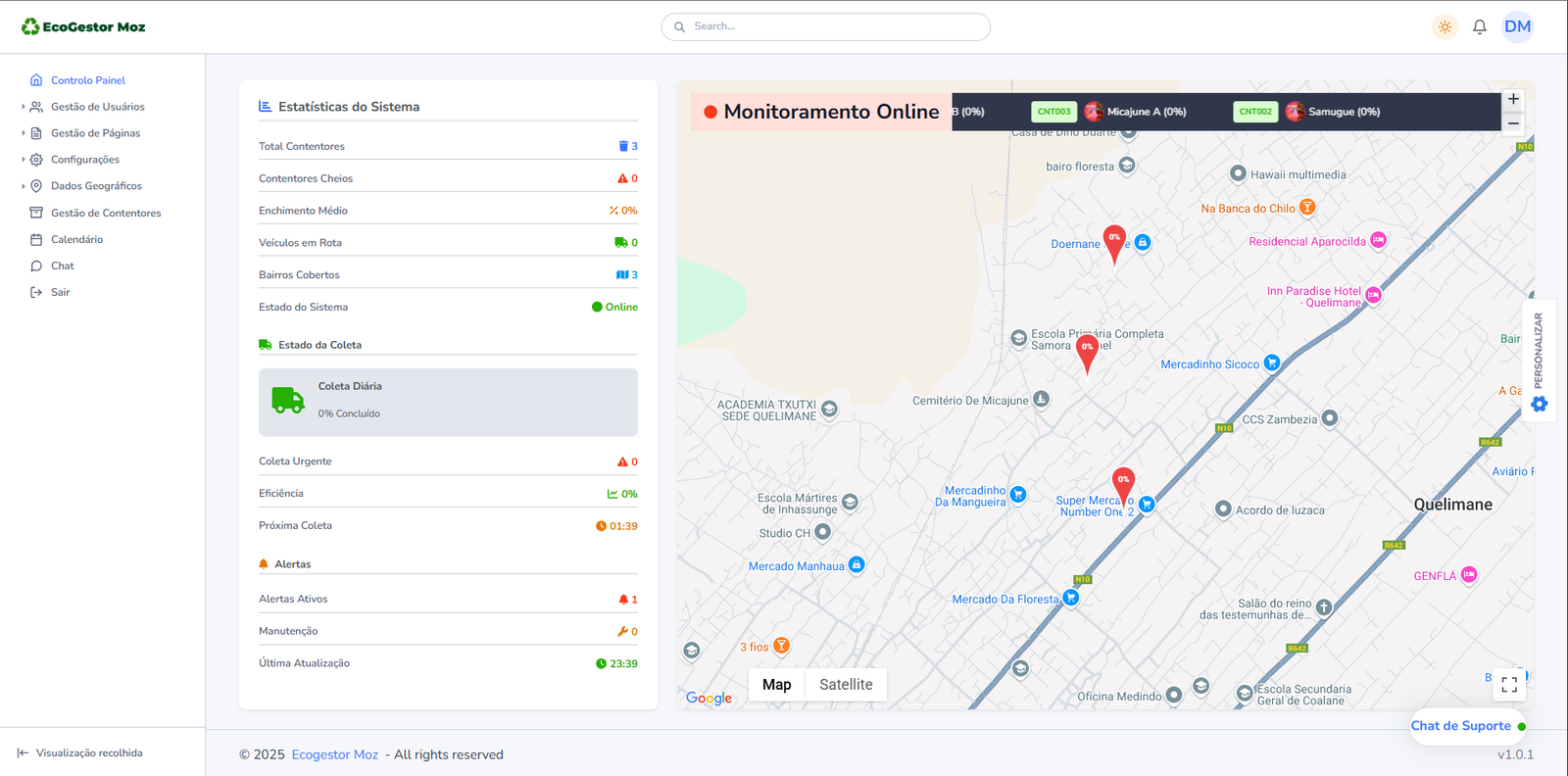
Task: Click the Estado da Coleta truck icon
Action: (265, 345)
